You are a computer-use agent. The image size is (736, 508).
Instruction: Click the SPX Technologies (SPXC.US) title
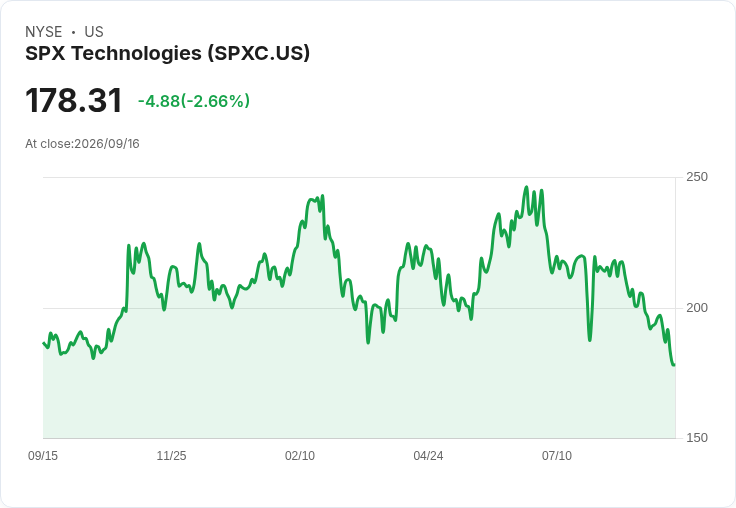tap(167, 53)
